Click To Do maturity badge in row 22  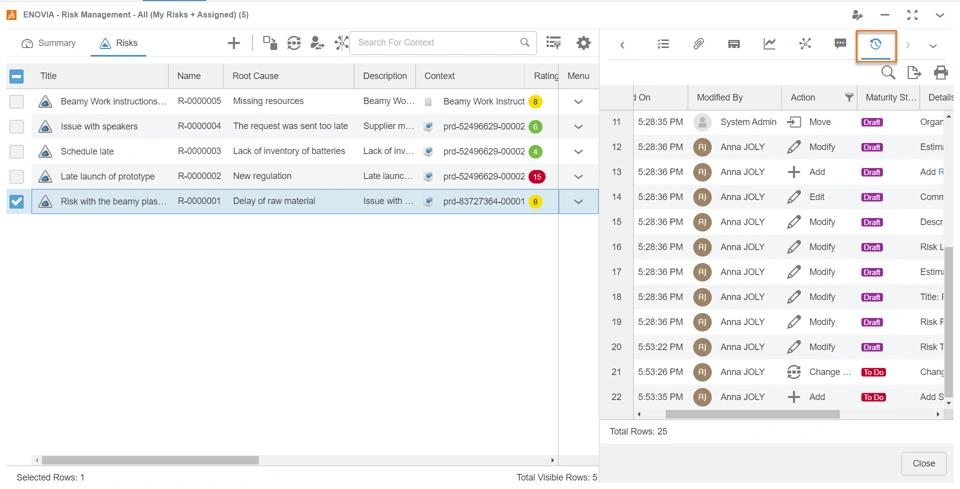click(x=874, y=397)
